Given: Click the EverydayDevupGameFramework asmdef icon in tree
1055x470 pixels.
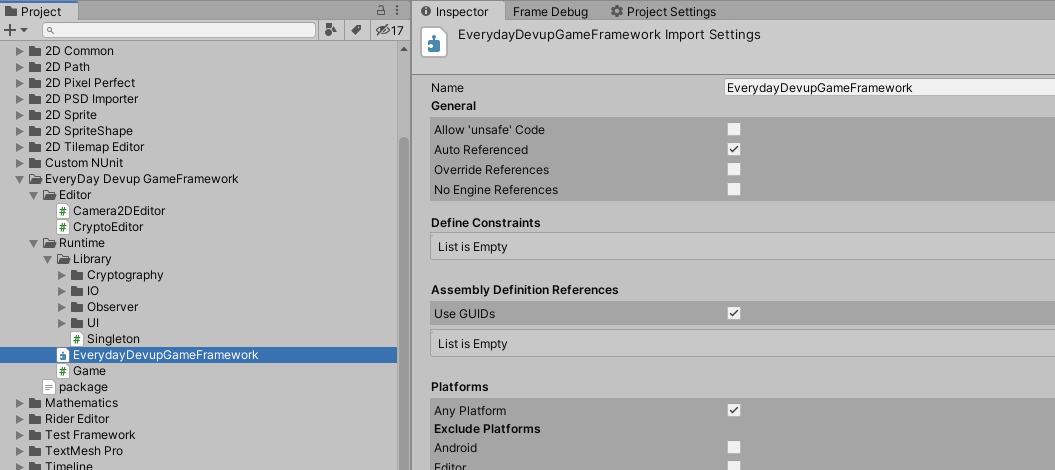Looking at the screenshot, I should click(x=63, y=355).
